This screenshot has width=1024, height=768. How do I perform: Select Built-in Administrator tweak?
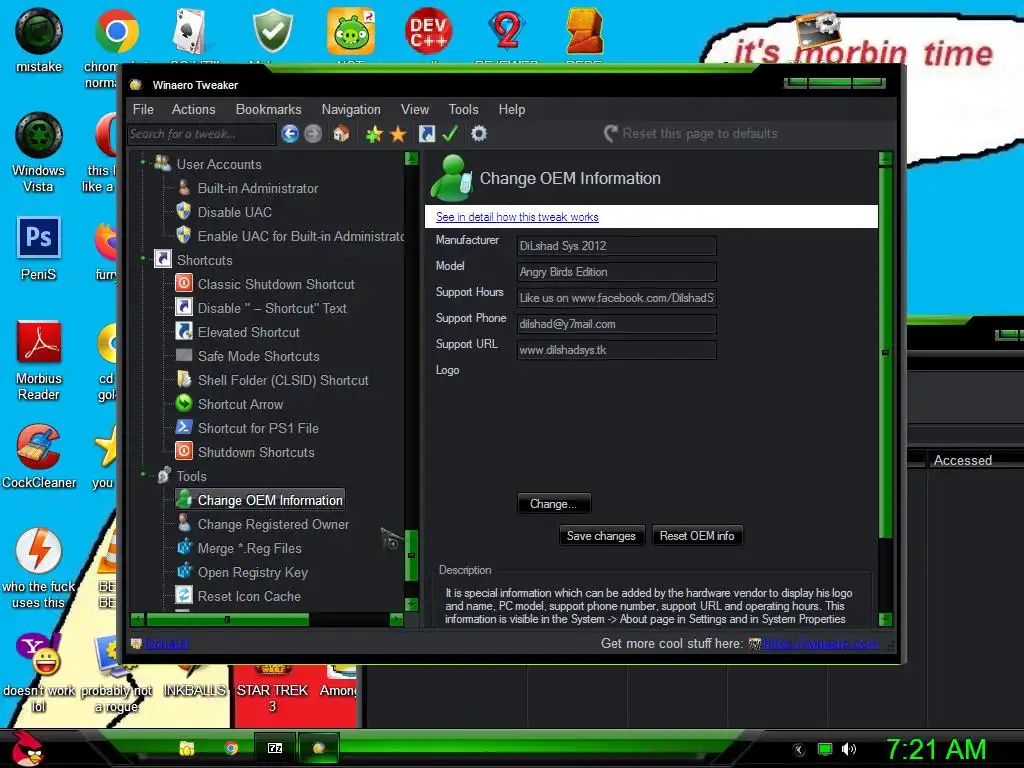pos(257,189)
